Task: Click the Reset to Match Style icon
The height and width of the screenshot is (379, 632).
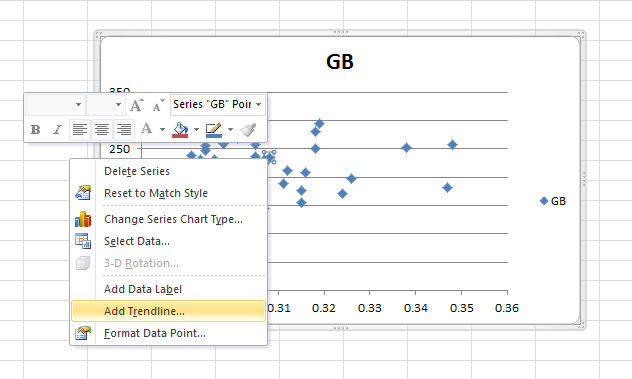Action: (83, 193)
